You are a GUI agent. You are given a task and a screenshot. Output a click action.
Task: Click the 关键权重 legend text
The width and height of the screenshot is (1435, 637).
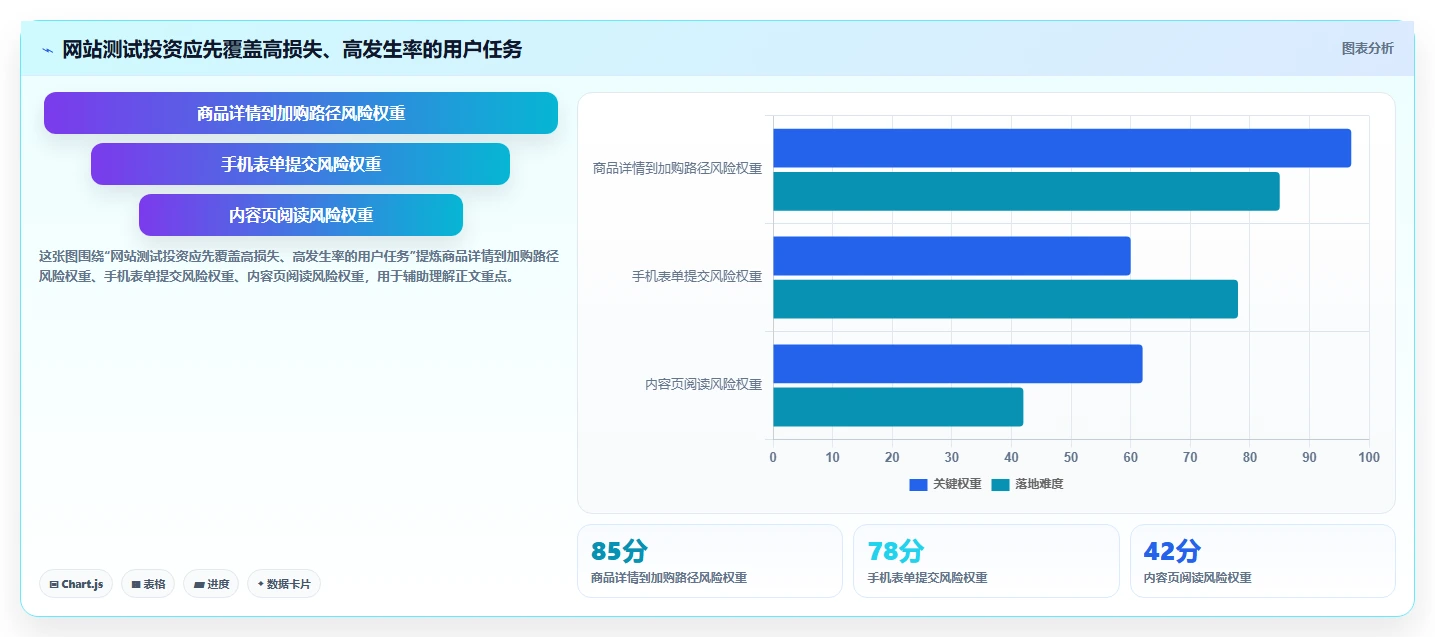click(957, 484)
